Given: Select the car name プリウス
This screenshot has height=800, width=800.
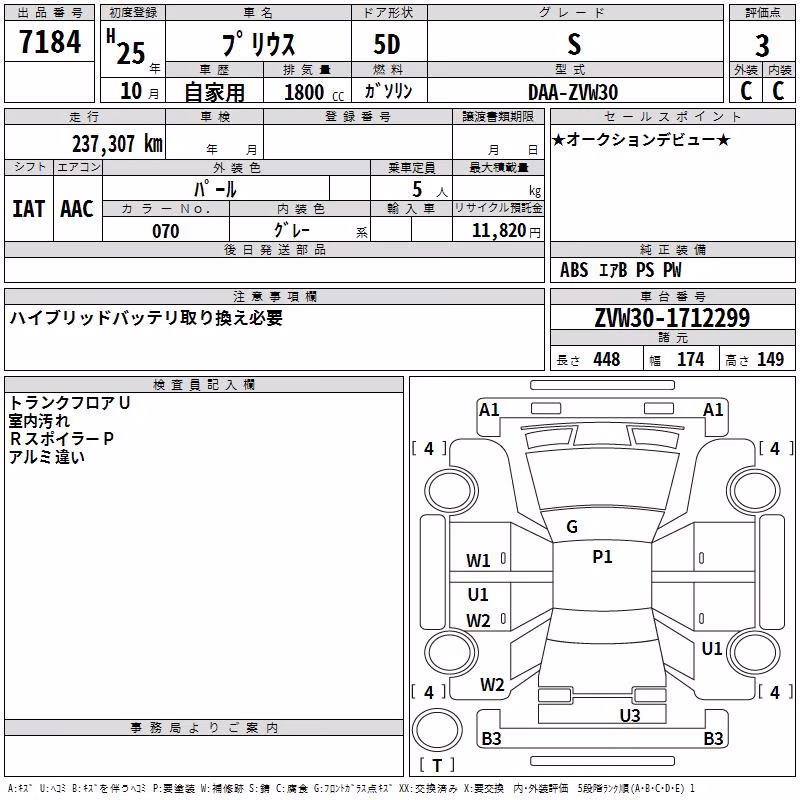Looking at the screenshot, I should 259,44.
